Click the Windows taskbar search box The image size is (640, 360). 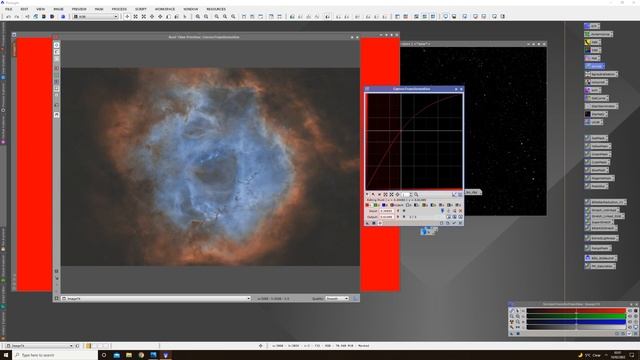(x=55, y=355)
